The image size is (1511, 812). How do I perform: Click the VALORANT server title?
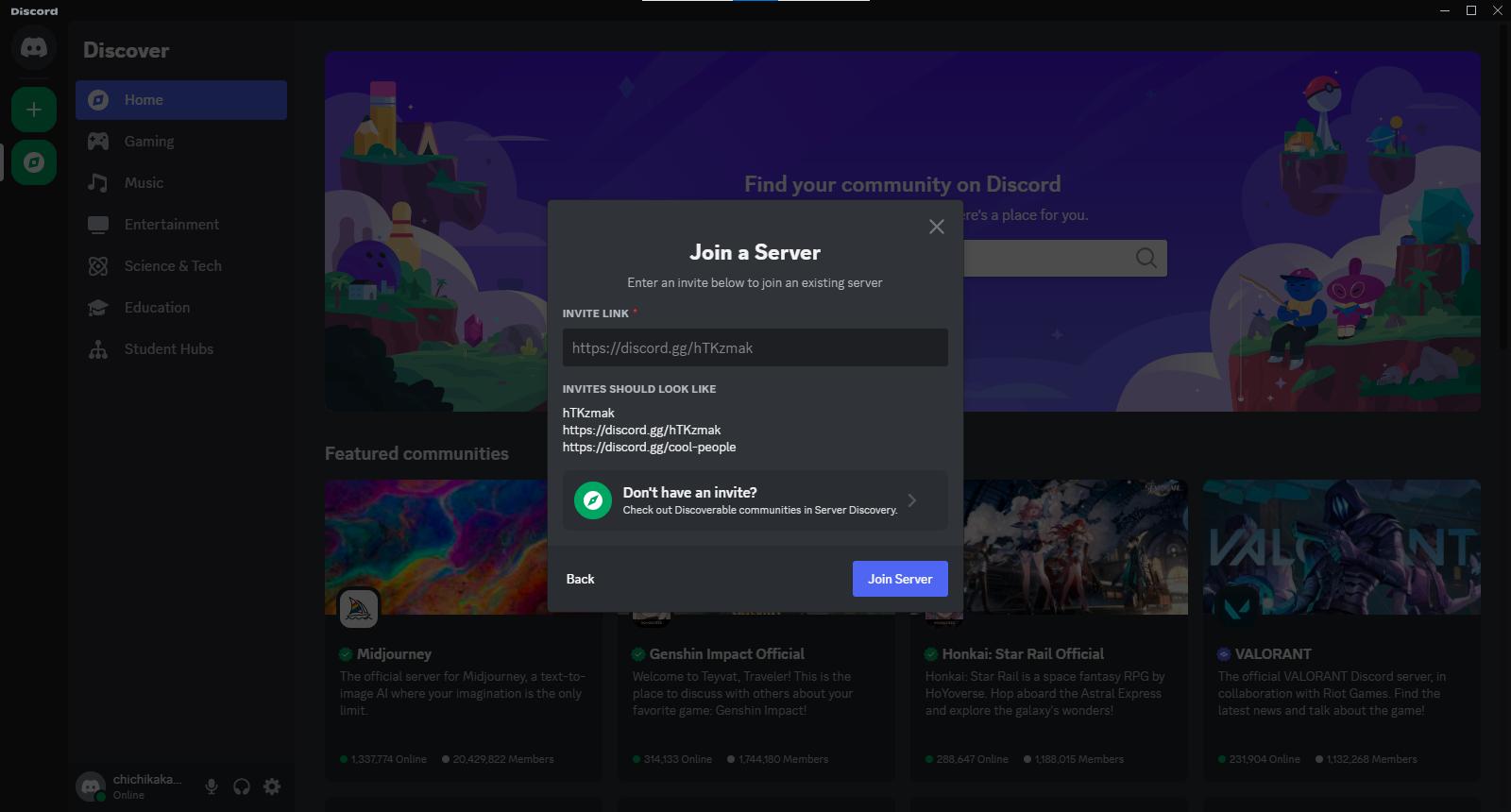point(1273,654)
